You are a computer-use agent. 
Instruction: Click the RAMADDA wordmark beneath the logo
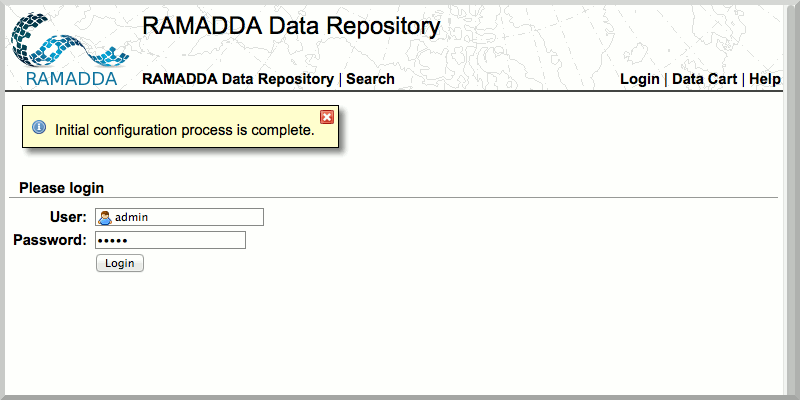[69, 79]
